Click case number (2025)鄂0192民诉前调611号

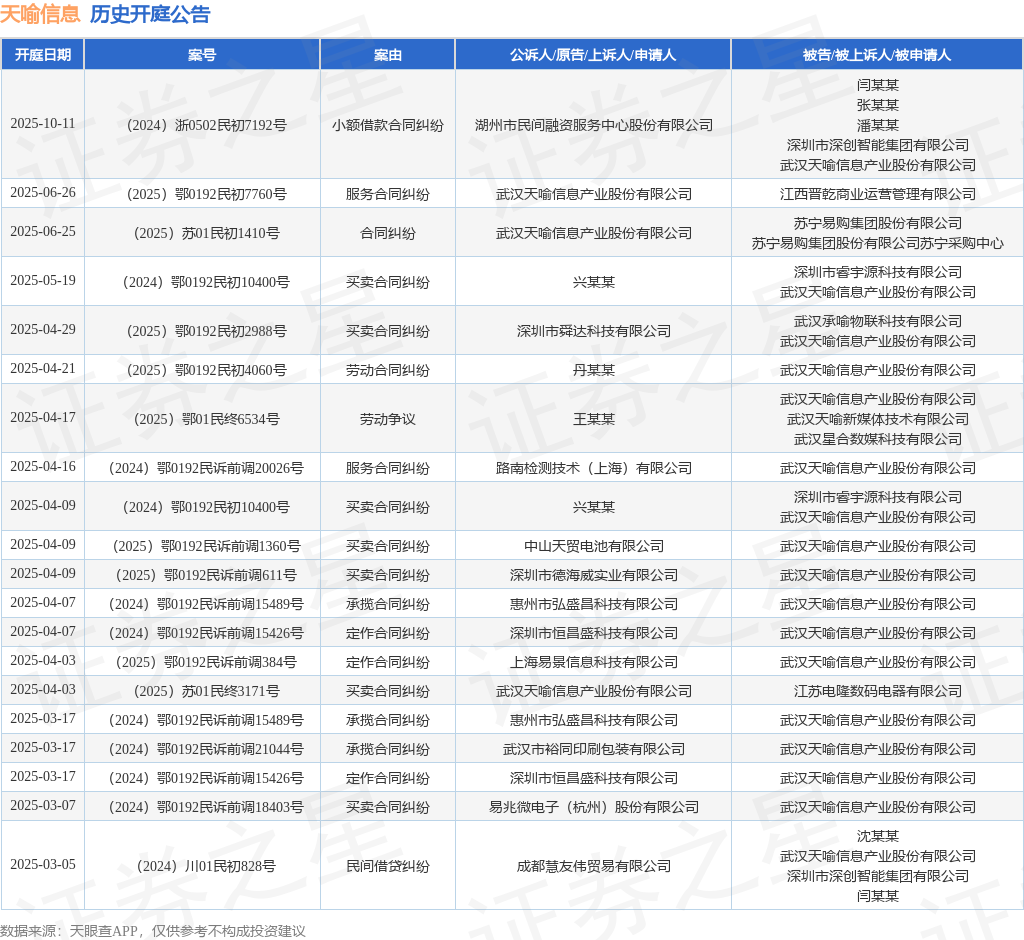206,575
